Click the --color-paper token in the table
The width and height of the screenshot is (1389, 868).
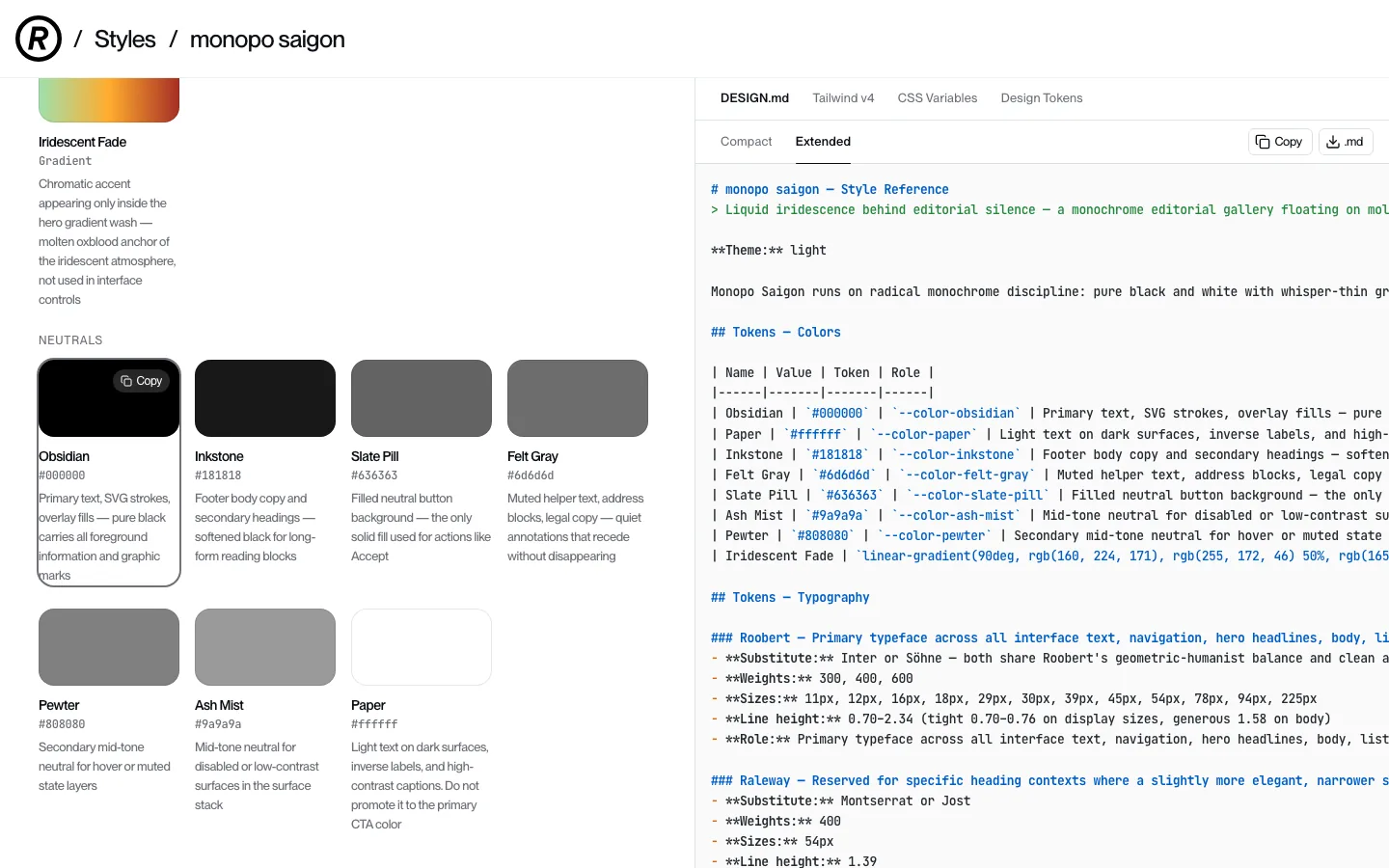point(923,435)
